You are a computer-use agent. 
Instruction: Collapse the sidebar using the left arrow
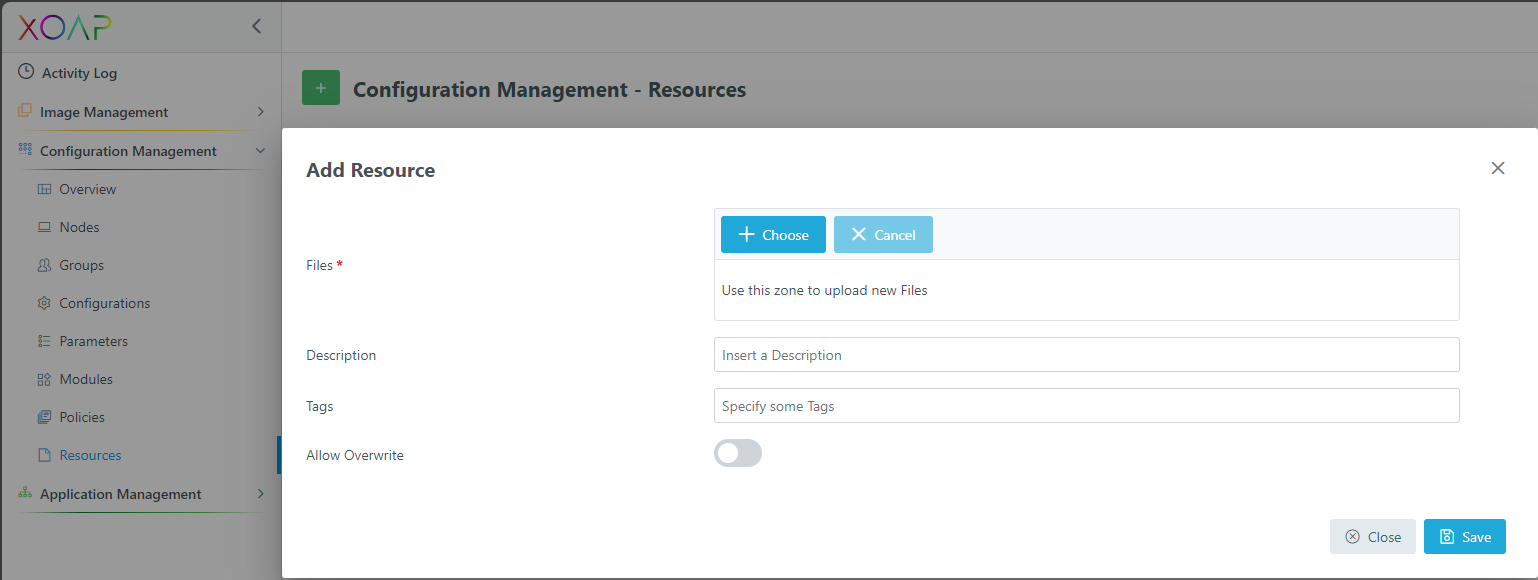click(x=257, y=26)
